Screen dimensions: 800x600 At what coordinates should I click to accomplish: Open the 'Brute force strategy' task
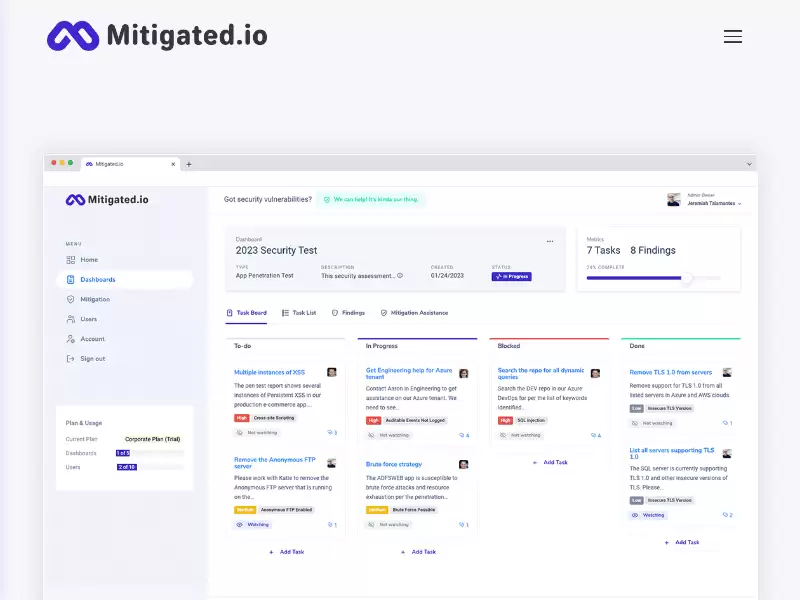click(x=394, y=464)
